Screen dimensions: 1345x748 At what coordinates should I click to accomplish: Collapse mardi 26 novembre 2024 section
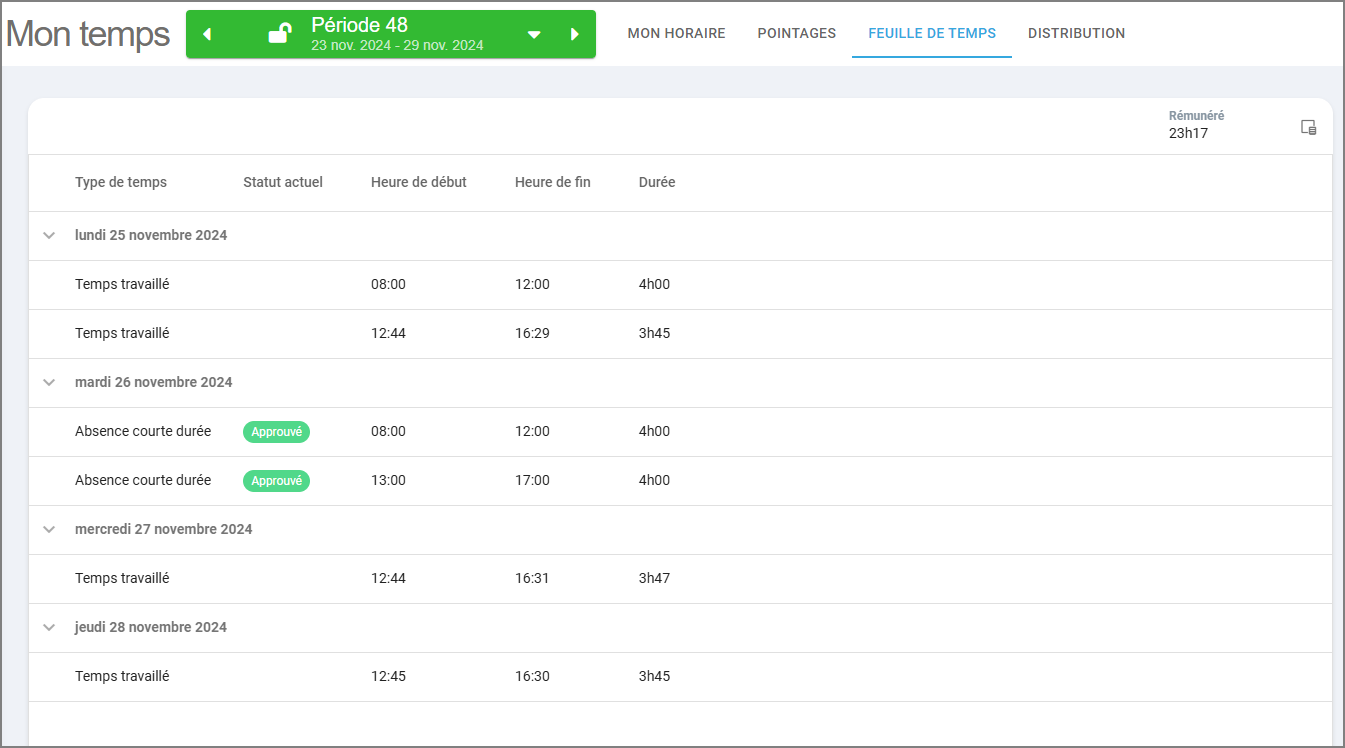(x=49, y=383)
